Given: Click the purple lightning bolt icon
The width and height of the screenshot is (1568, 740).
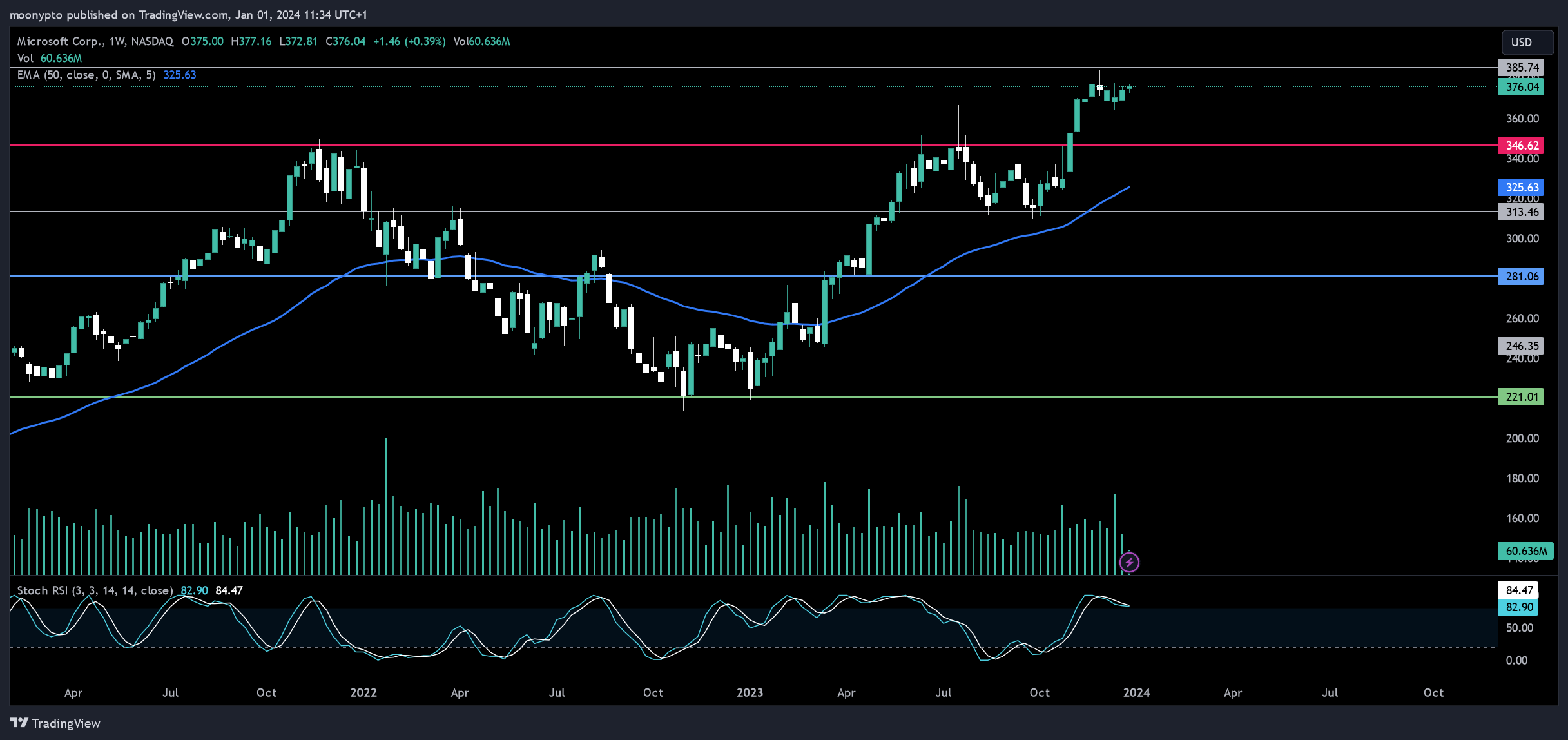Looking at the screenshot, I should (x=1129, y=562).
